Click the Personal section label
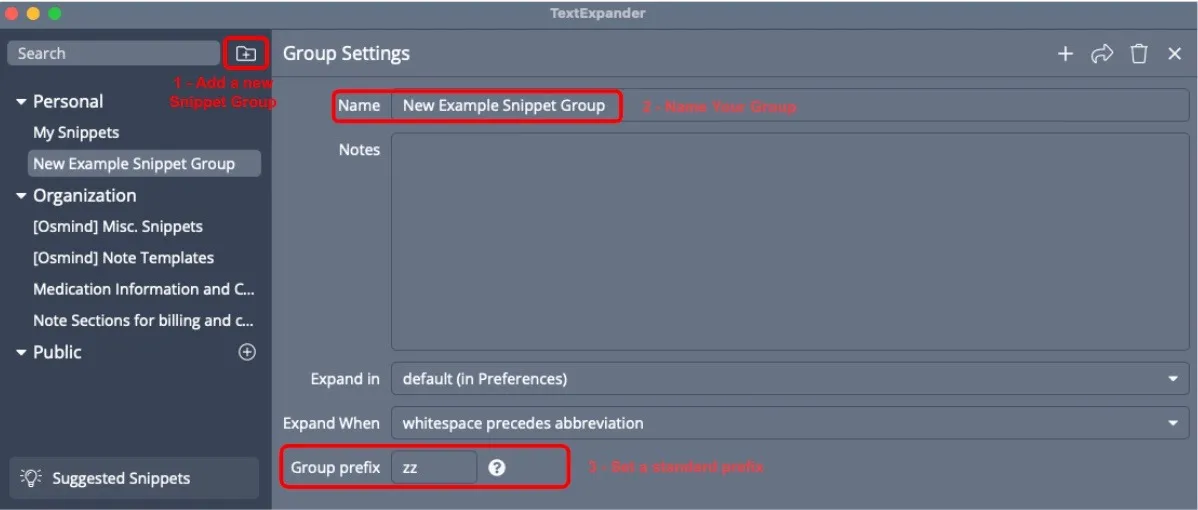The height and width of the screenshot is (510, 1198). [x=68, y=102]
